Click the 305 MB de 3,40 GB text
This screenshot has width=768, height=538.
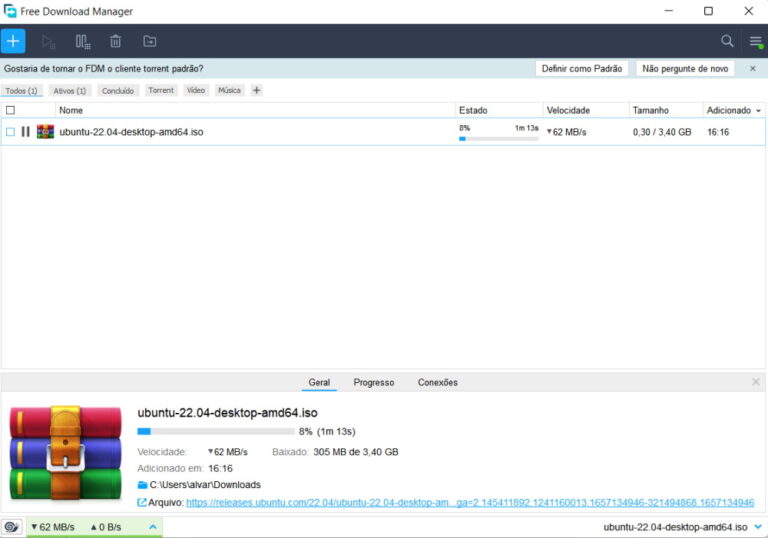coord(356,452)
